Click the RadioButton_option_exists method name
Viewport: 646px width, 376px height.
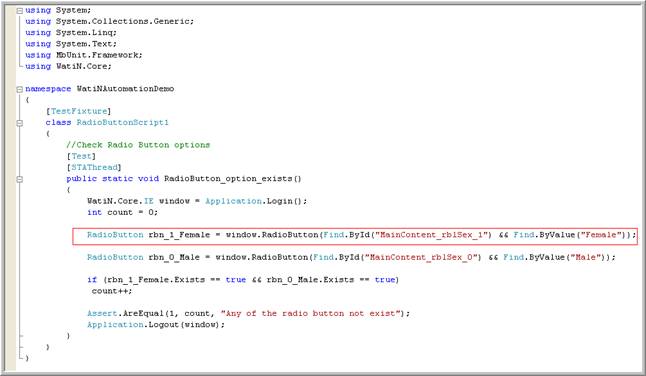click(x=228, y=179)
